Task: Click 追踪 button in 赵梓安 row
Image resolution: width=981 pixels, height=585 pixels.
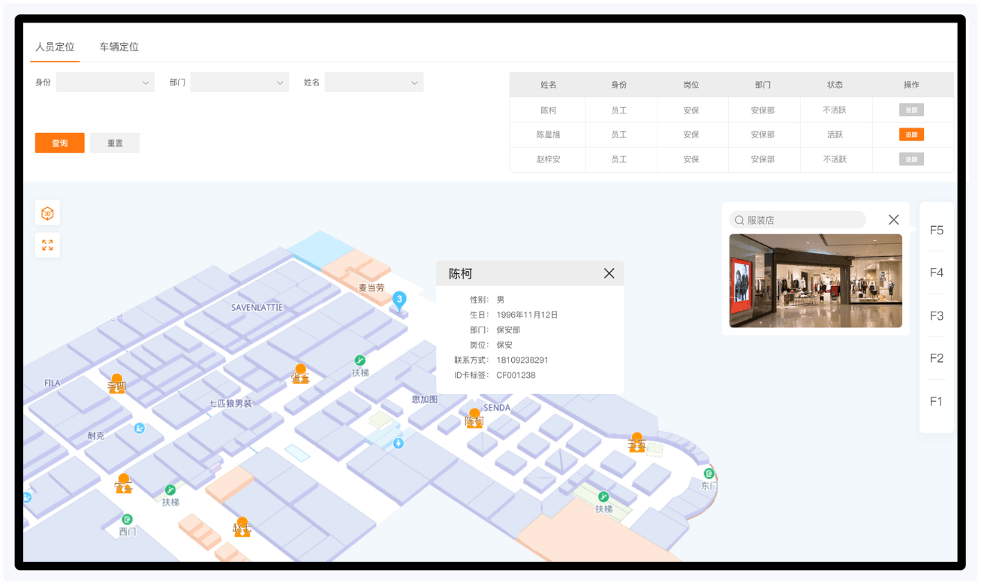Action: 912,160
